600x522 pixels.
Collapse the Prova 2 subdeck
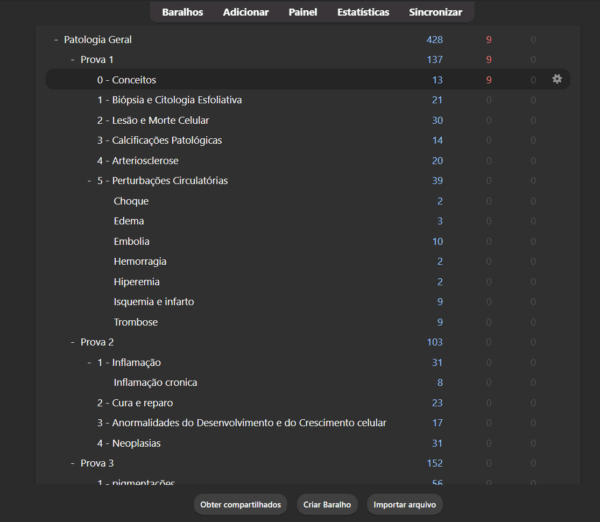[72, 342]
